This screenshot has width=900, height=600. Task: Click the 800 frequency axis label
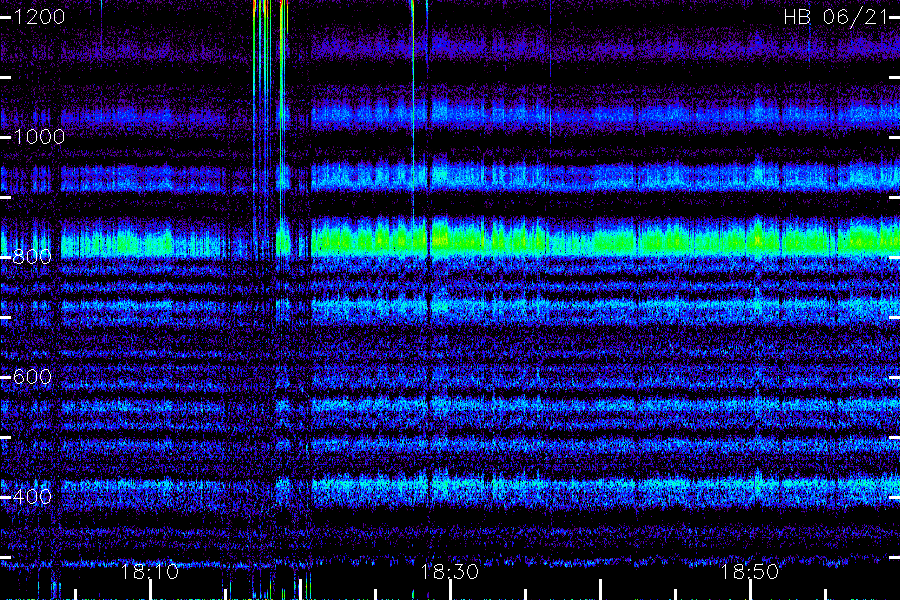tap(32, 257)
